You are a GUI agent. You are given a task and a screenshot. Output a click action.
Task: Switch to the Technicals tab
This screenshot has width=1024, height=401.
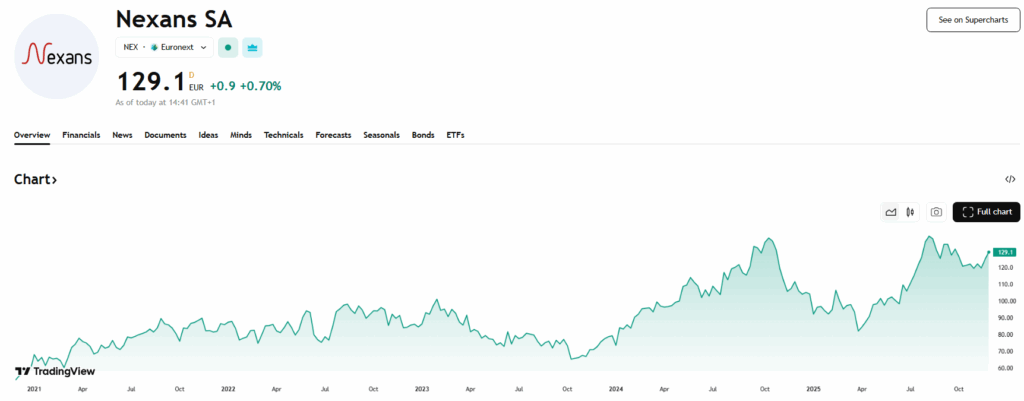(x=283, y=135)
